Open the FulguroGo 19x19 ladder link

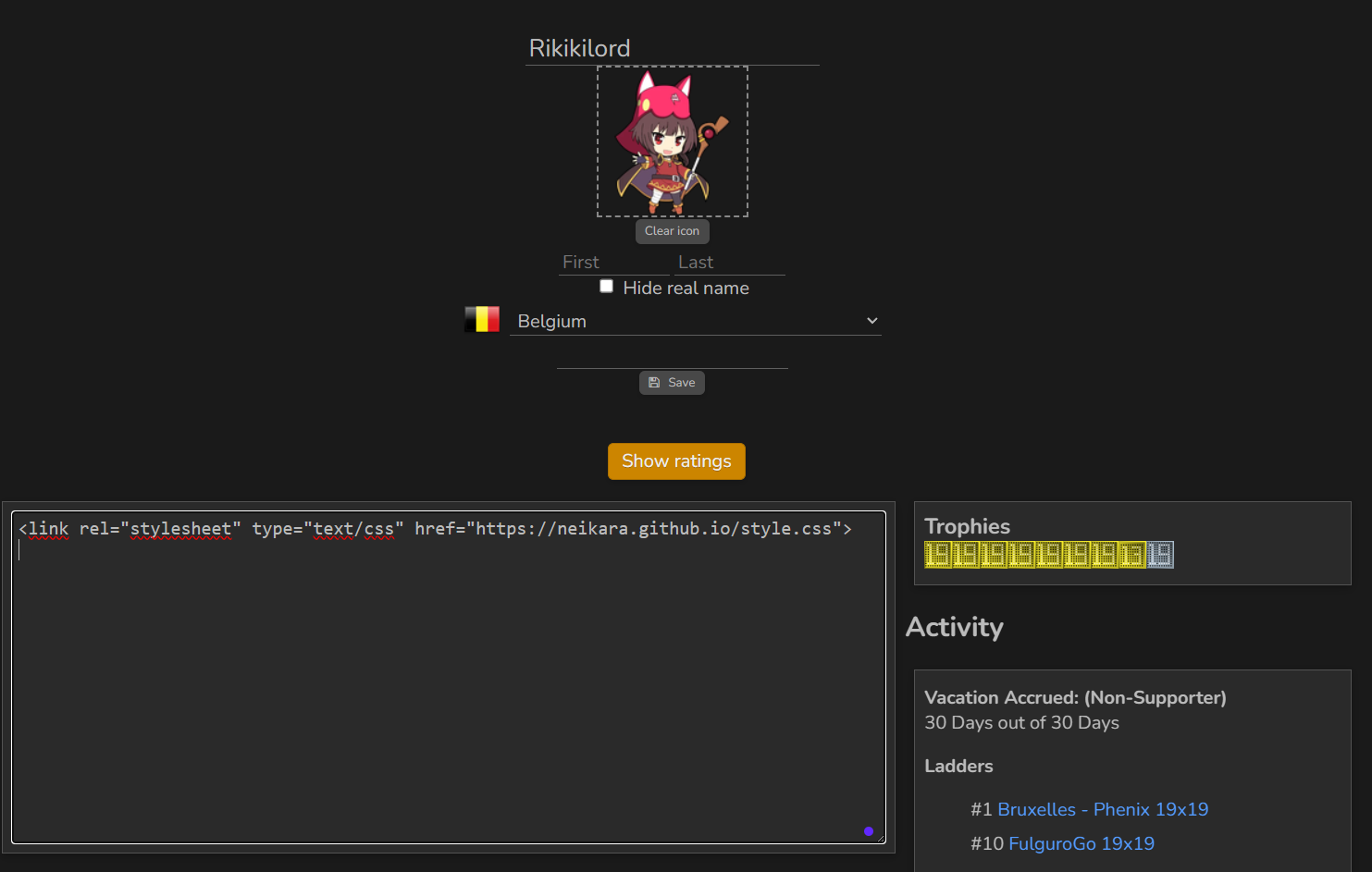[1081, 844]
